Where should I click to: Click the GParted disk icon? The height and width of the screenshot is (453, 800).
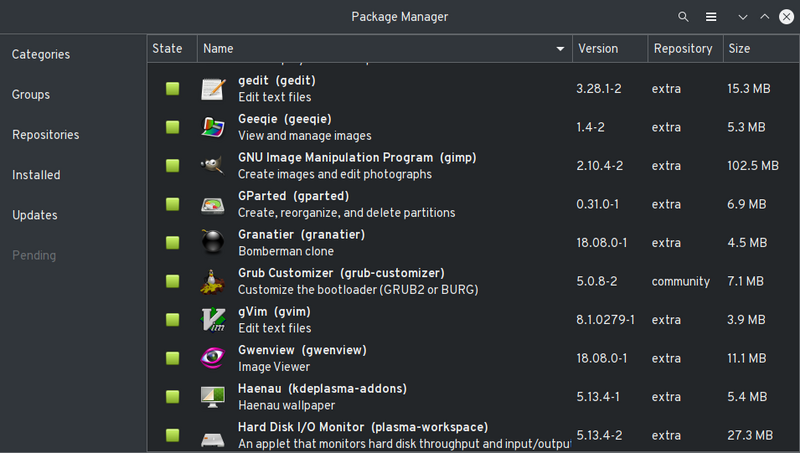(213, 204)
